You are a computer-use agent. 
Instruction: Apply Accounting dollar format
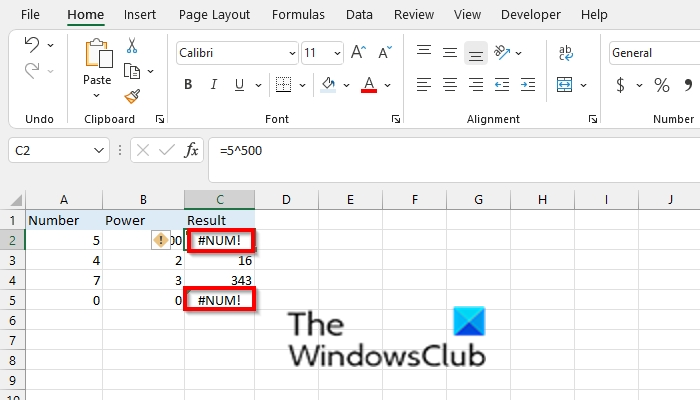(x=620, y=84)
